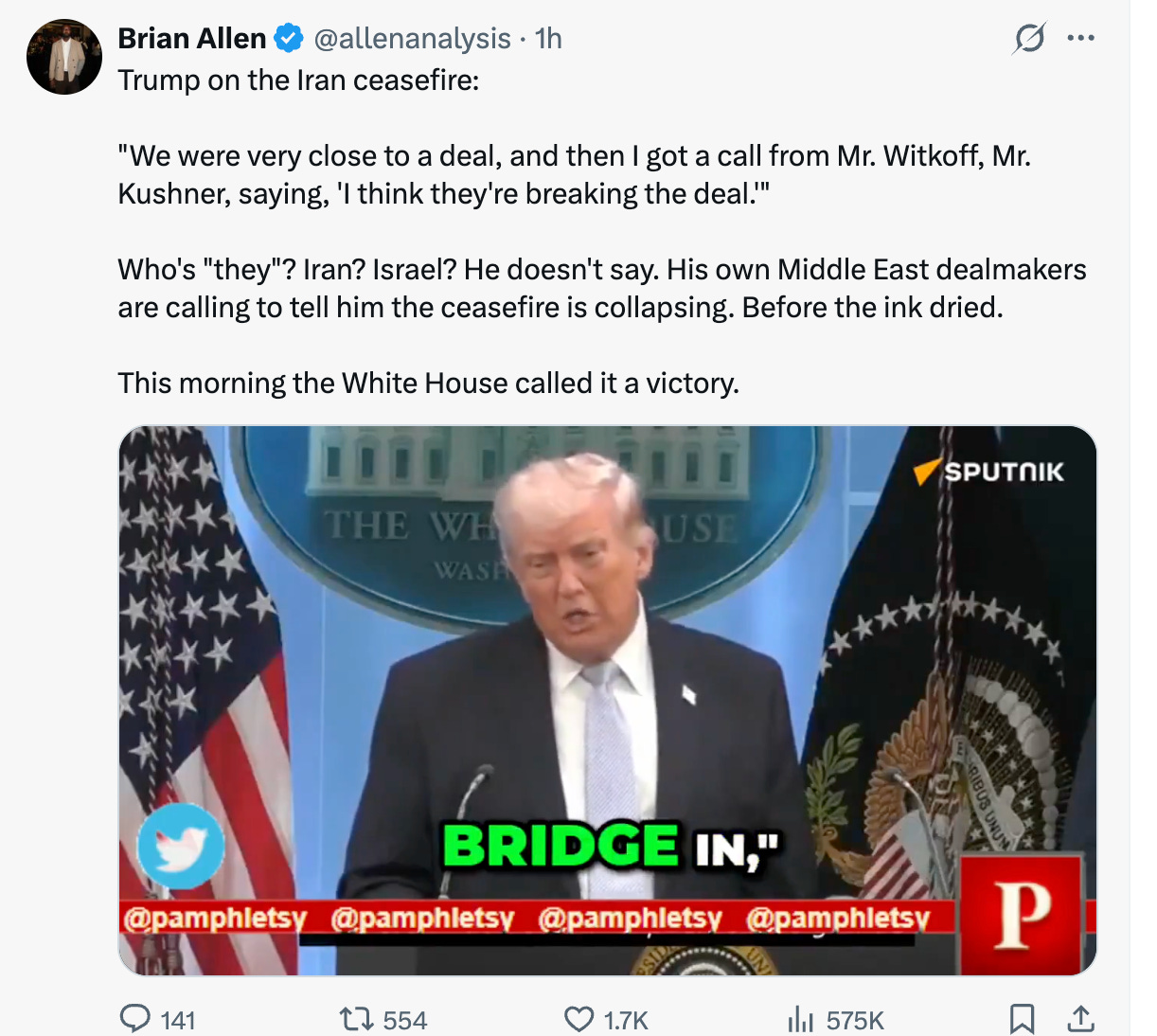Image resolution: width=1157 pixels, height=1036 pixels.
Task: Open Brian Allen's profile avatar
Action: point(63,57)
